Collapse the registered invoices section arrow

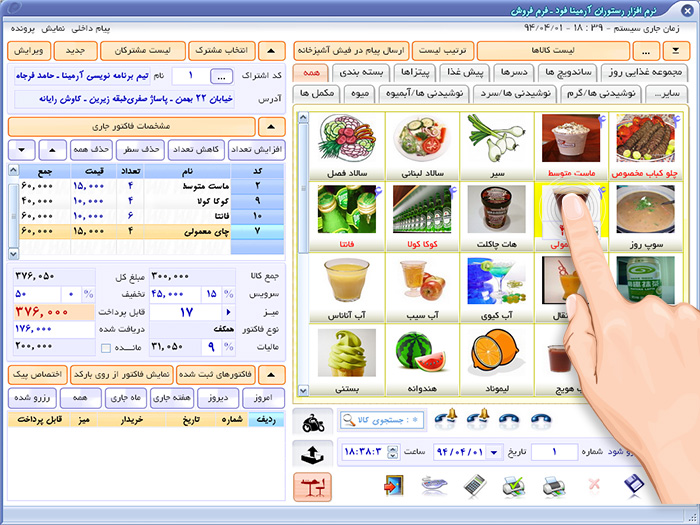click(x=271, y=375)
